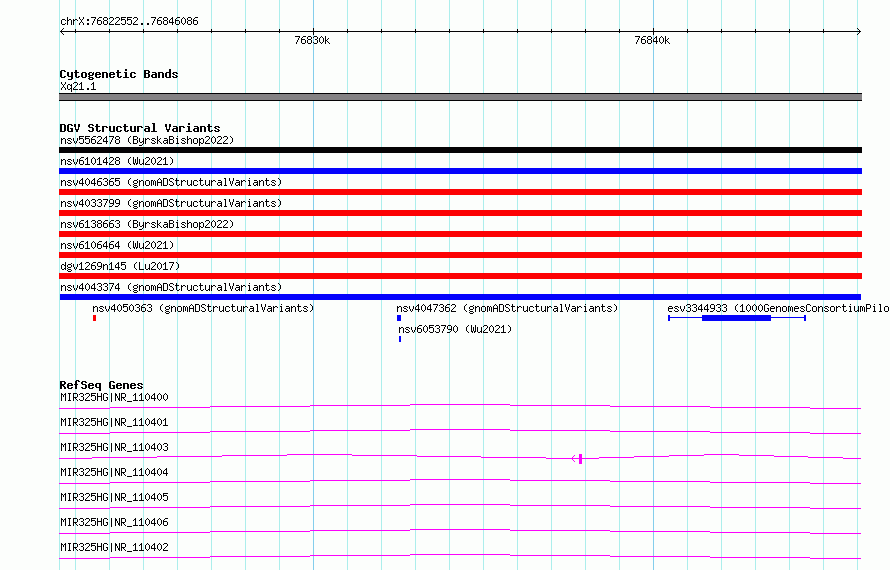Select the magenta NR_110406 transcript line

[460, 531]
